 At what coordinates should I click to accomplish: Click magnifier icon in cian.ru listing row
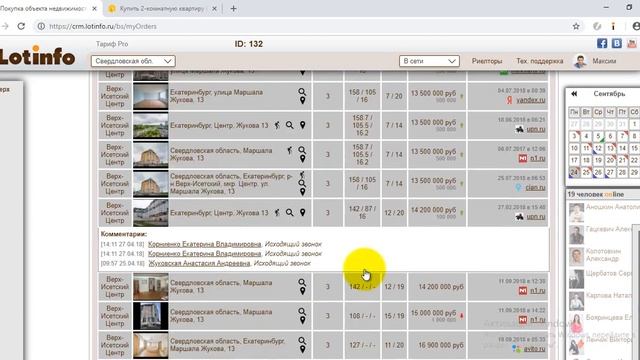(302, 183)
